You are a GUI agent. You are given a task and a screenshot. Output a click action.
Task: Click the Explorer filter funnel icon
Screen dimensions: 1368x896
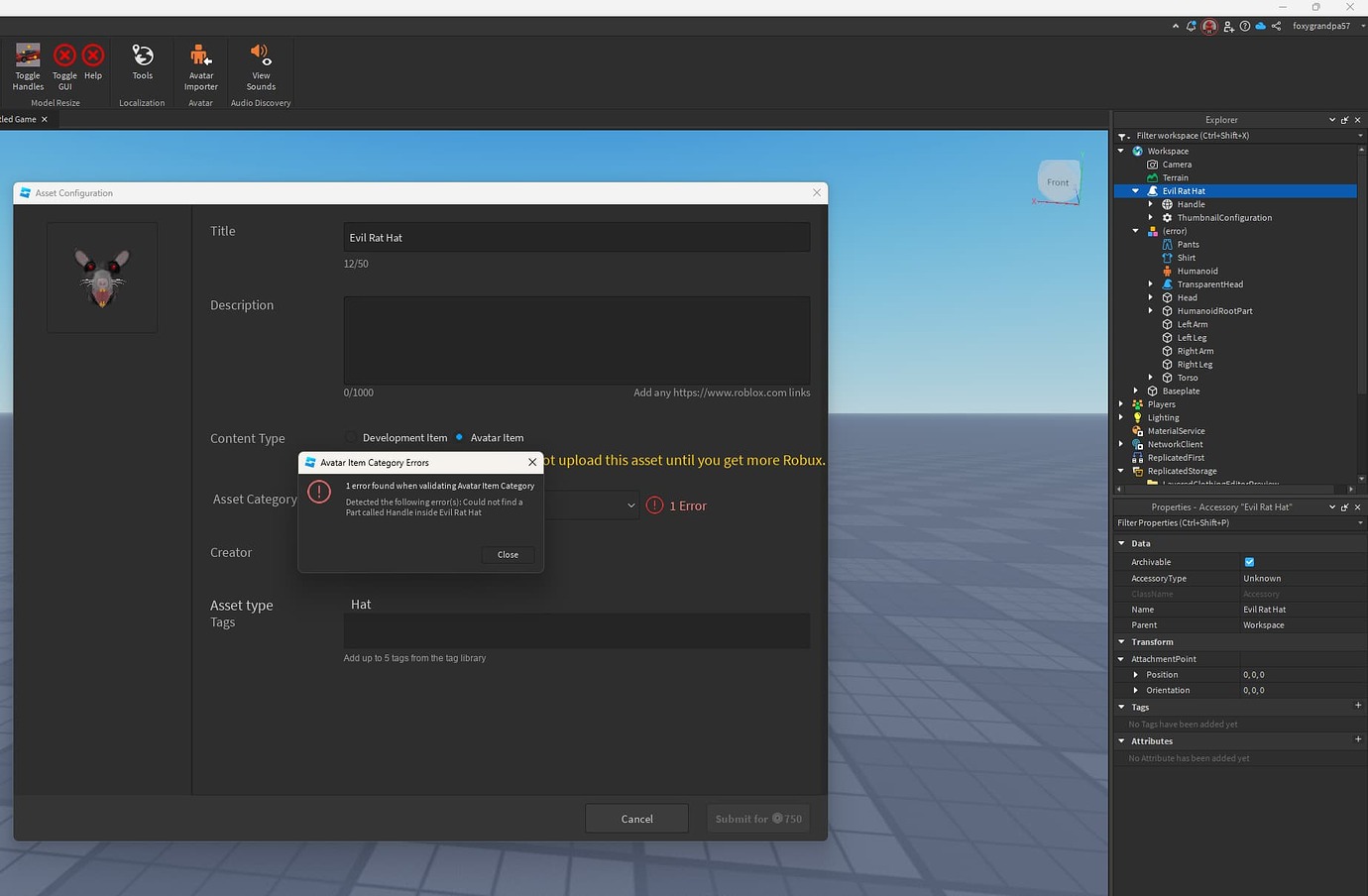click(x=1123, y=136)
